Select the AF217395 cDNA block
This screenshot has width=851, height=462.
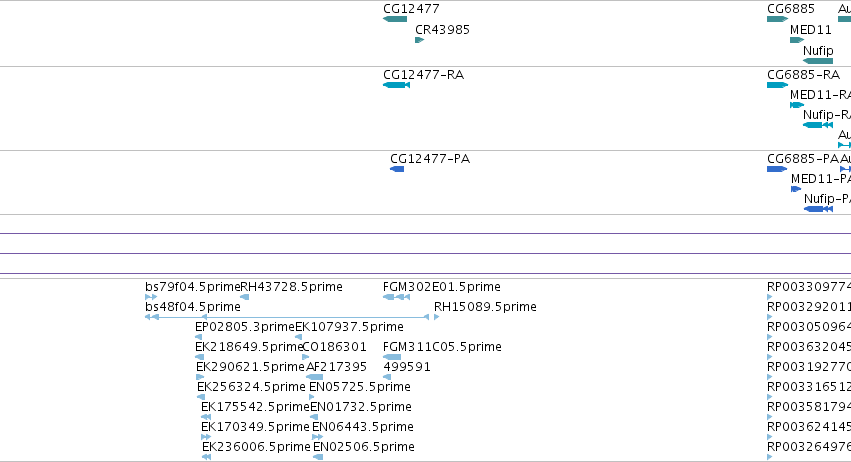pos(315,377)
